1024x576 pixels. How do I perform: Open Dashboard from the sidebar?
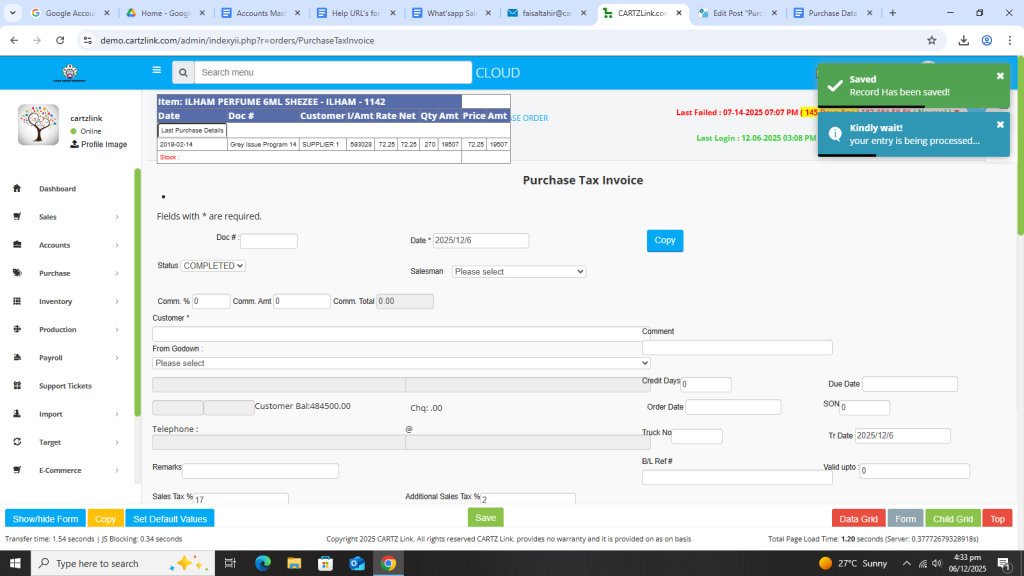57,189
